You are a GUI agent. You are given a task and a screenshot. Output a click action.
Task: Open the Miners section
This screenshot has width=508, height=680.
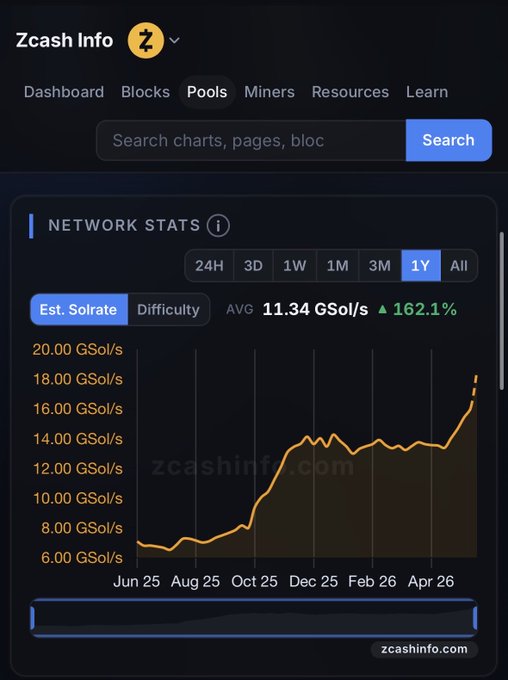pos(269,92)
